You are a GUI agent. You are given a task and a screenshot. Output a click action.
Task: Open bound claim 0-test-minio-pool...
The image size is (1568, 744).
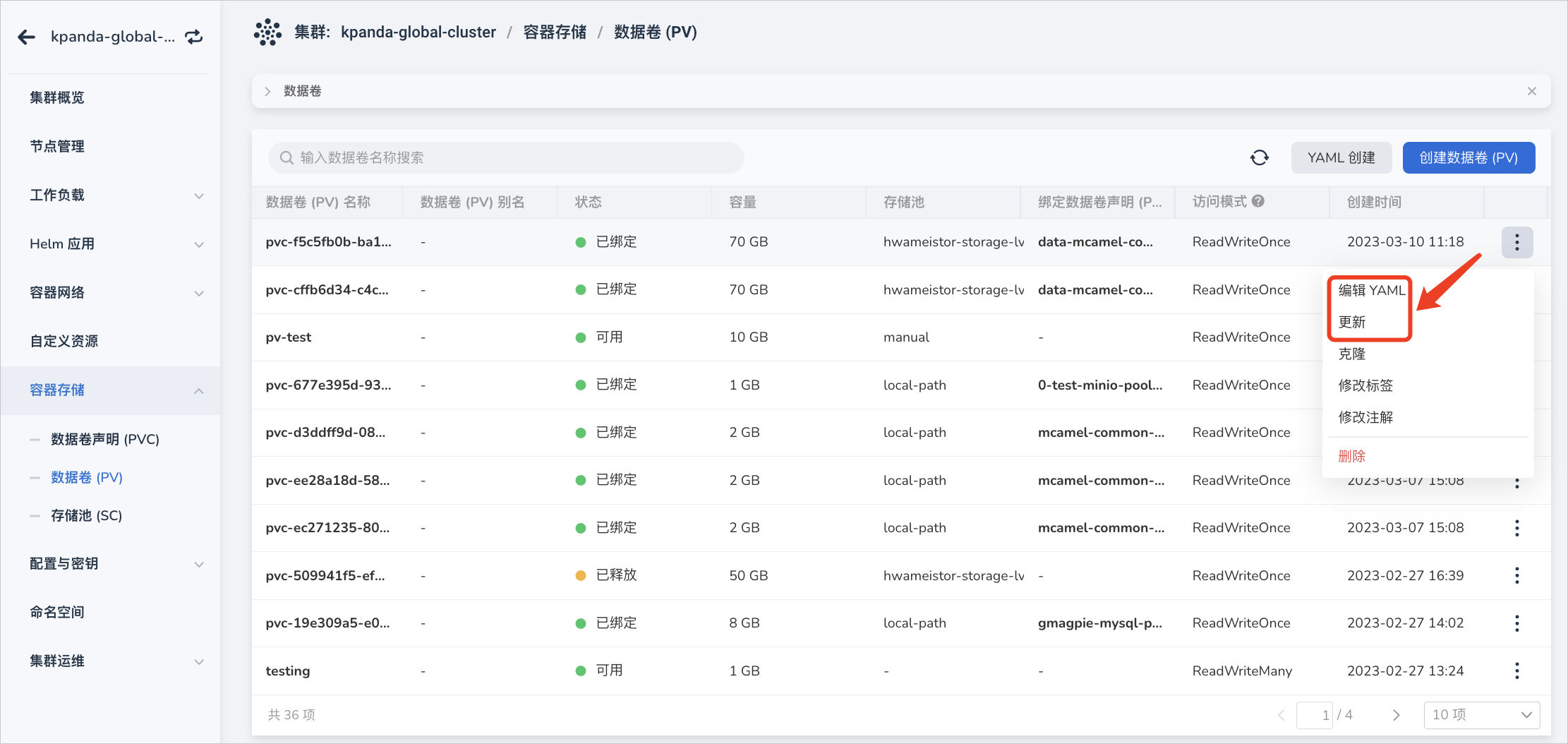[1100, 385]
